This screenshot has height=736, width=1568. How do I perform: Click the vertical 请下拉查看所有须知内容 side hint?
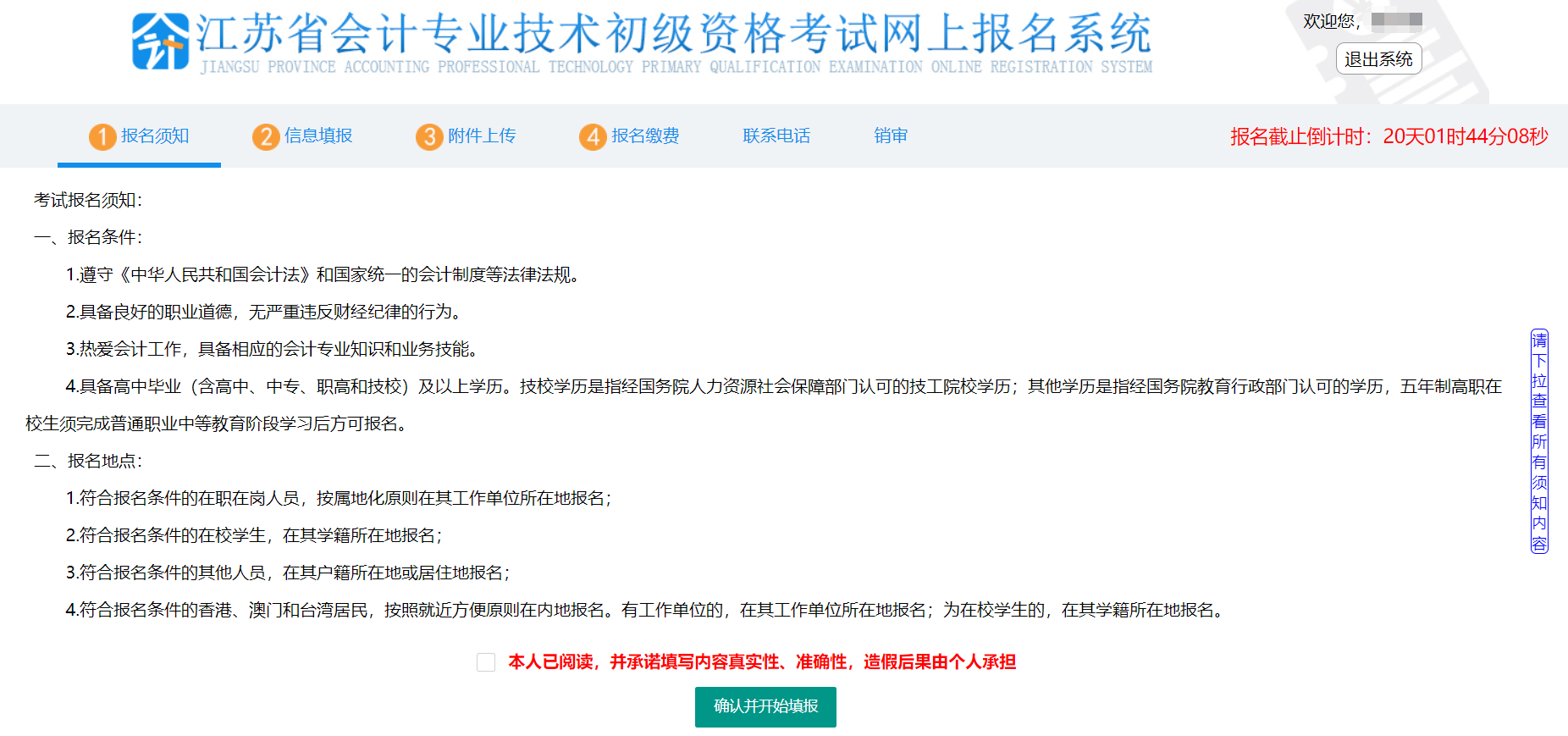[1539, 441]
